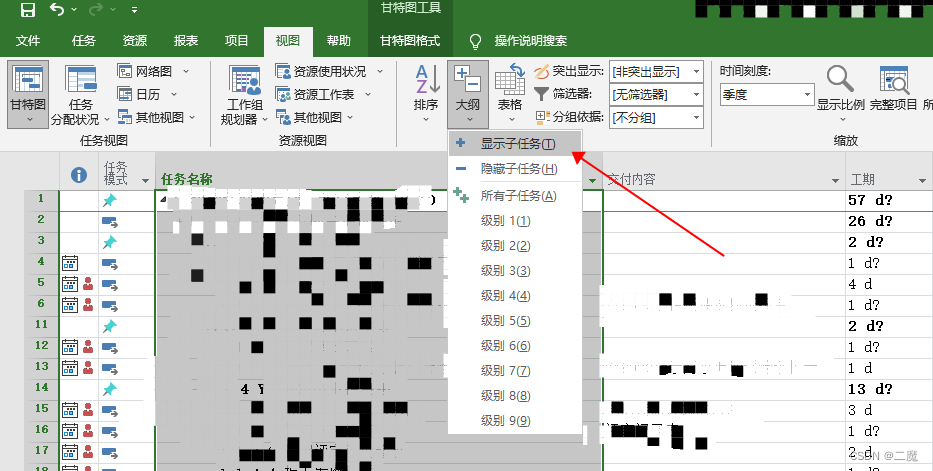Click the 甘特图 view button
The height and width of the screenshot is (471, 933).
click(28, 95)
